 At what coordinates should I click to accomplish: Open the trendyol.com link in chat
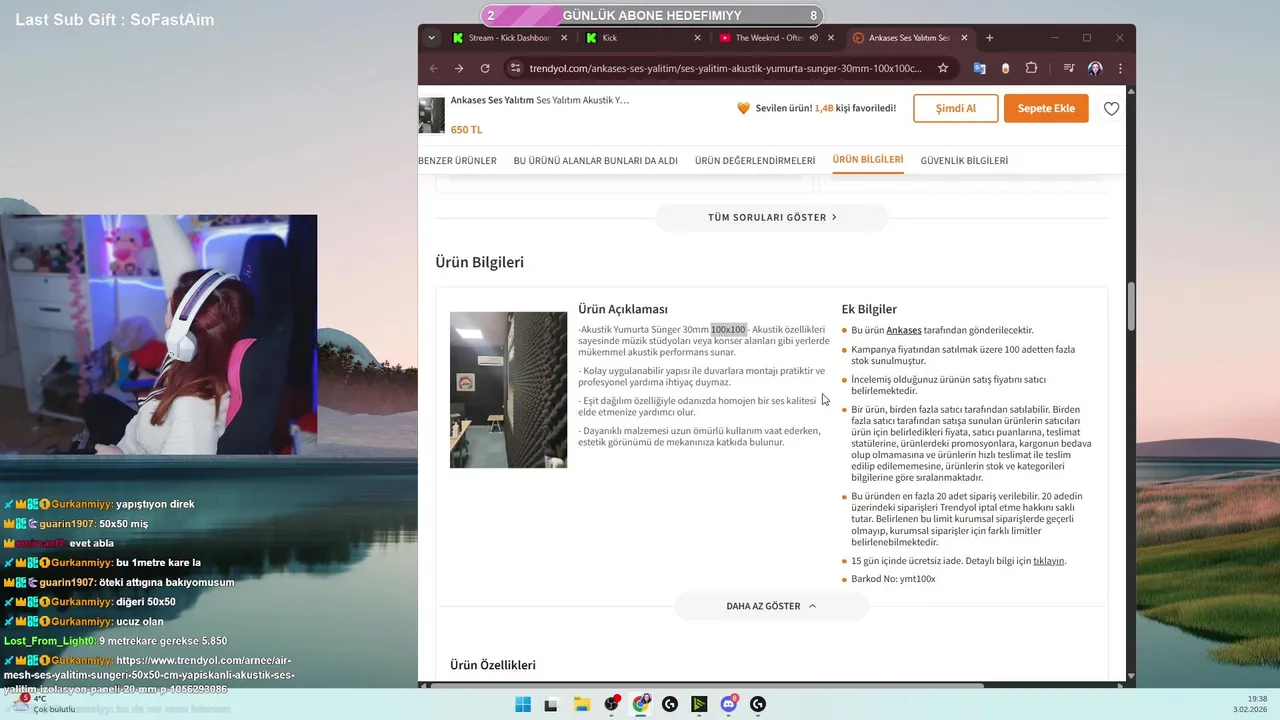pyautogui.click(x=150, y=675)
